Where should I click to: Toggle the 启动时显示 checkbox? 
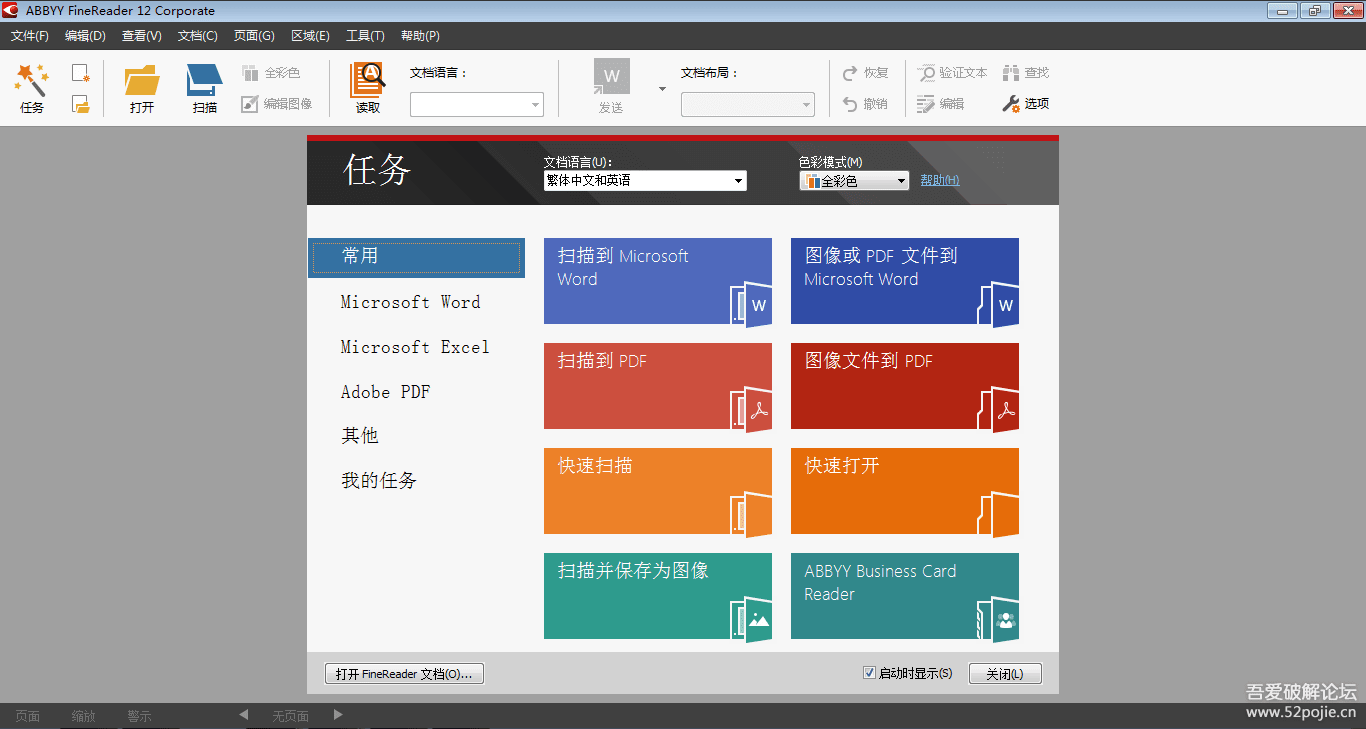[x=869, y=673]
